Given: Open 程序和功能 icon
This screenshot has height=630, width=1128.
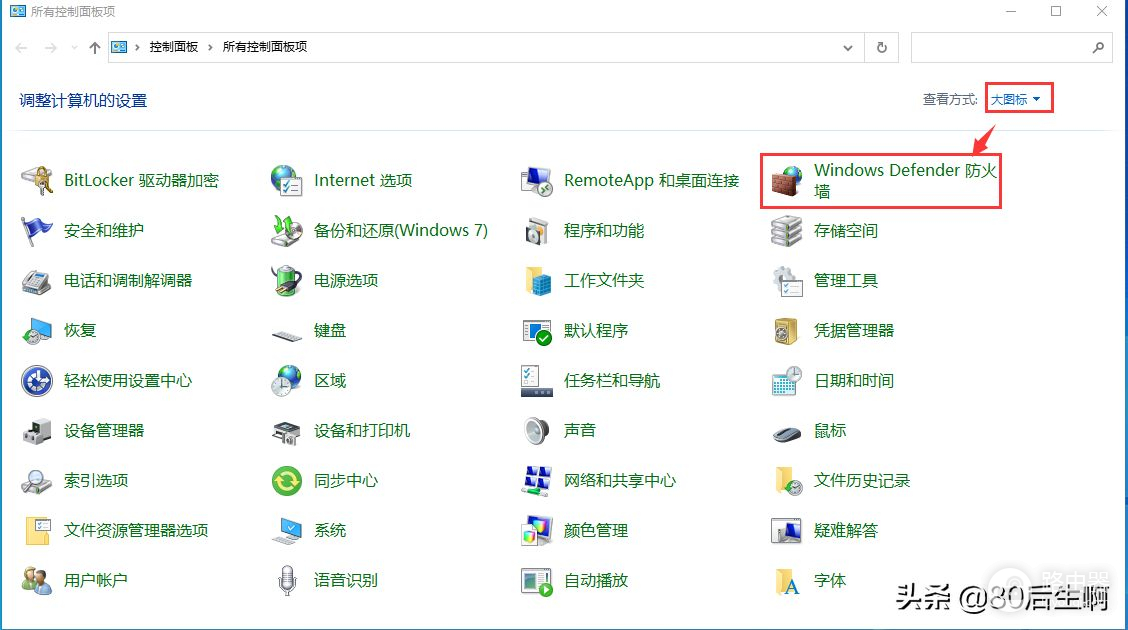Looking at the screenshot, I should (x=537, y=231).
